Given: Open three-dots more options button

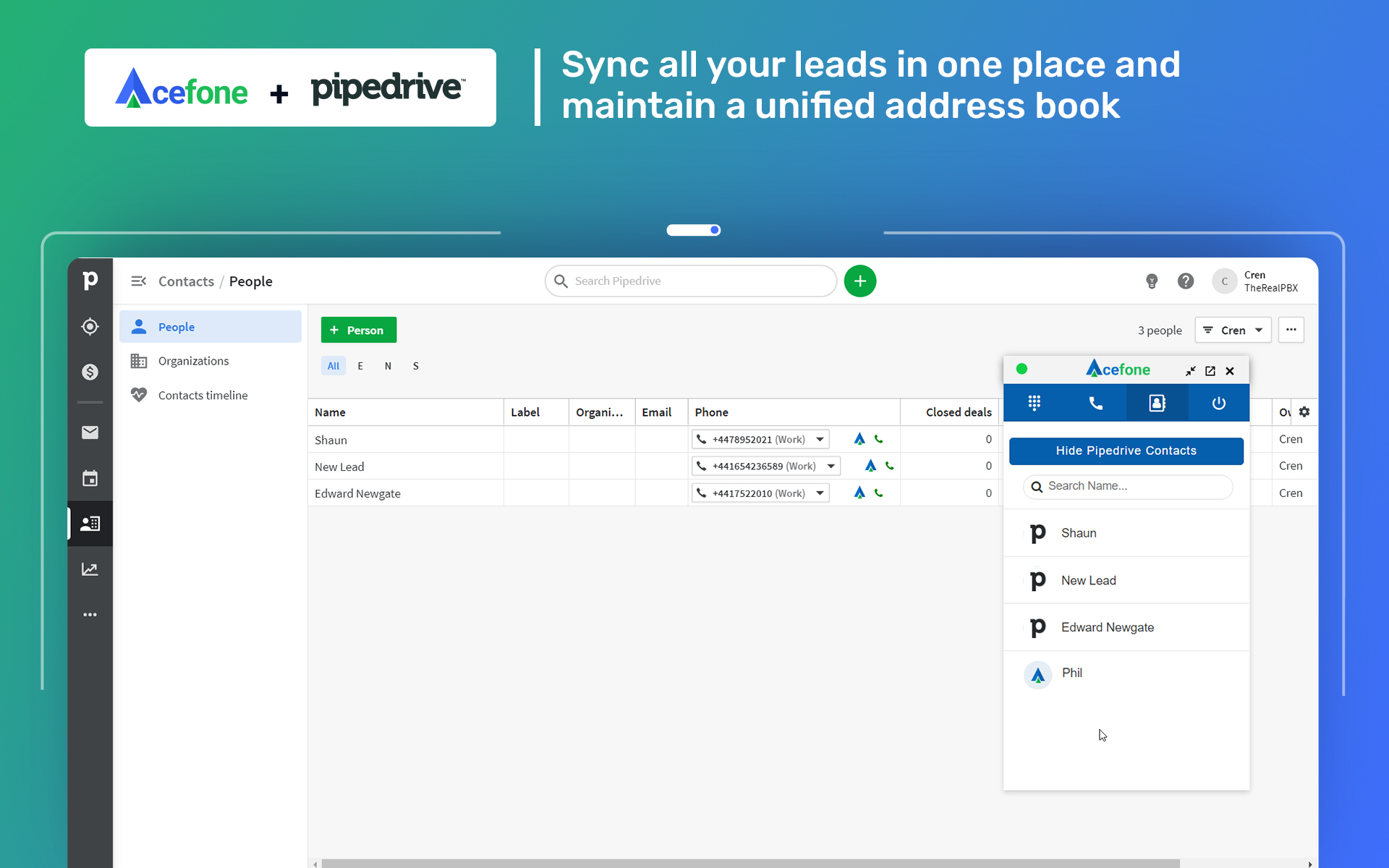Looking at the screenshot, I should 1291,330.
